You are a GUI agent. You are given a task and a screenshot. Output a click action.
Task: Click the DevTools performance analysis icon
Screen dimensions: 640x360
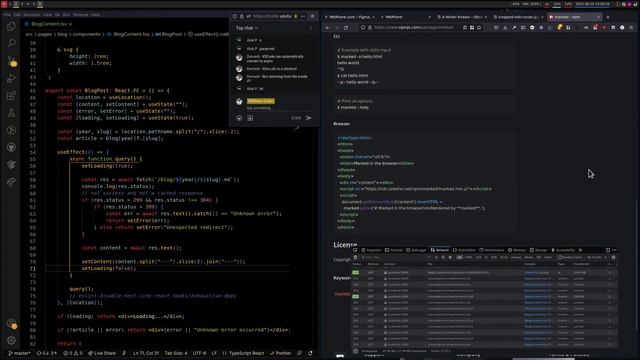tap(356, 351)
